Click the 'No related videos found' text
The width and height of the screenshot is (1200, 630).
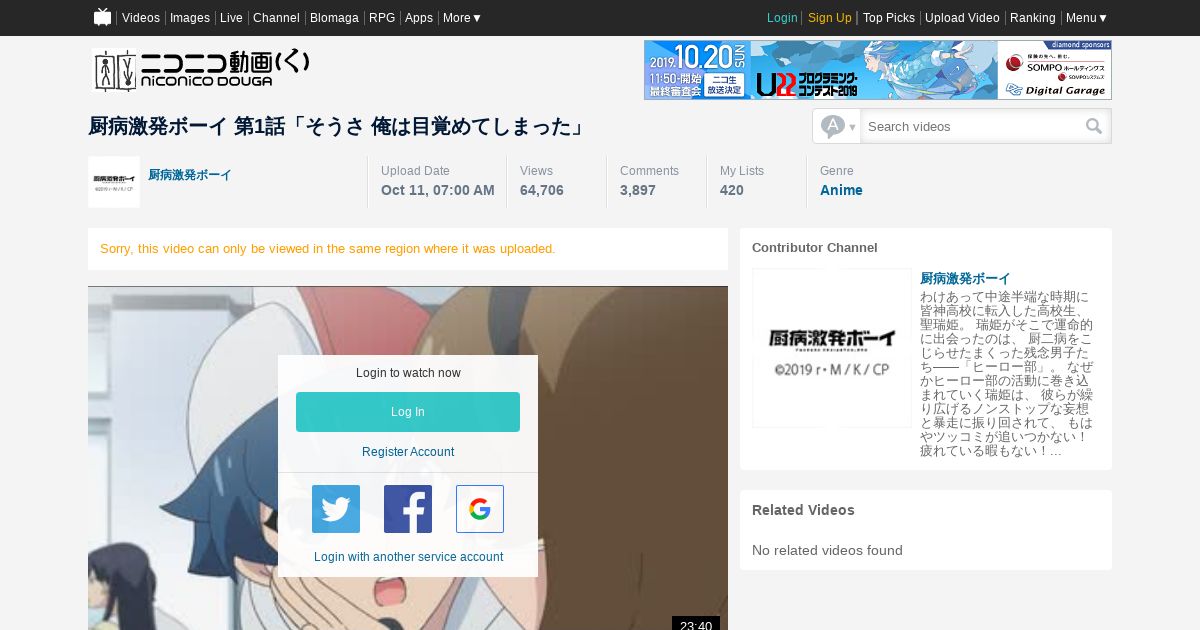click(x=827, y=550)
